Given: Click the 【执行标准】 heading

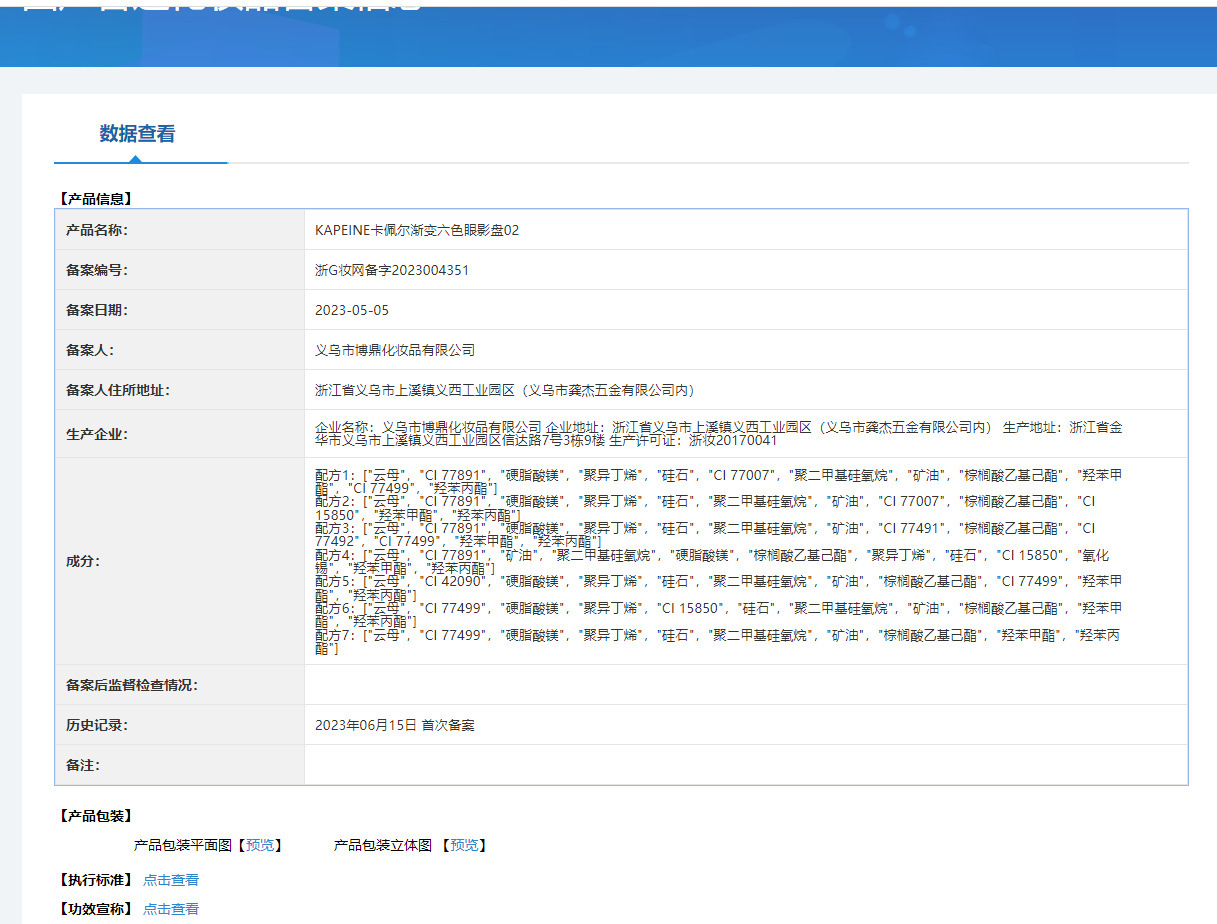Looking at the screenshot, I should [95, 880].
